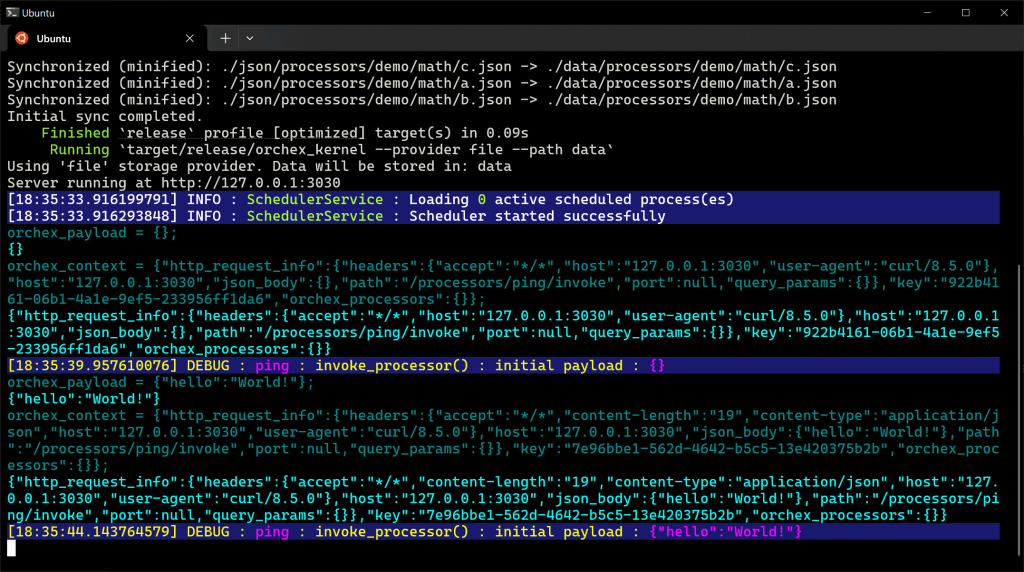
Task: Click the 'Loading 0 active scheduled process(es)' message
Action: (x=570, y=199)
